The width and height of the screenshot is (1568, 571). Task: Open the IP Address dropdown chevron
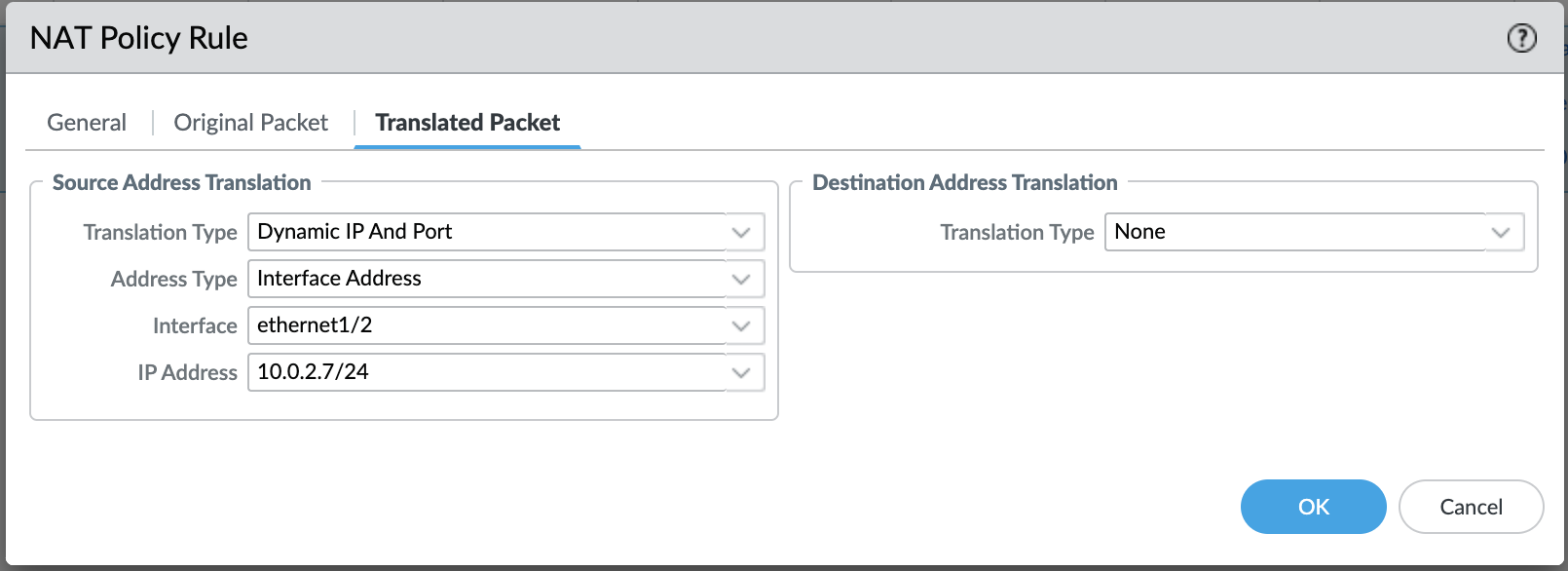743,372
